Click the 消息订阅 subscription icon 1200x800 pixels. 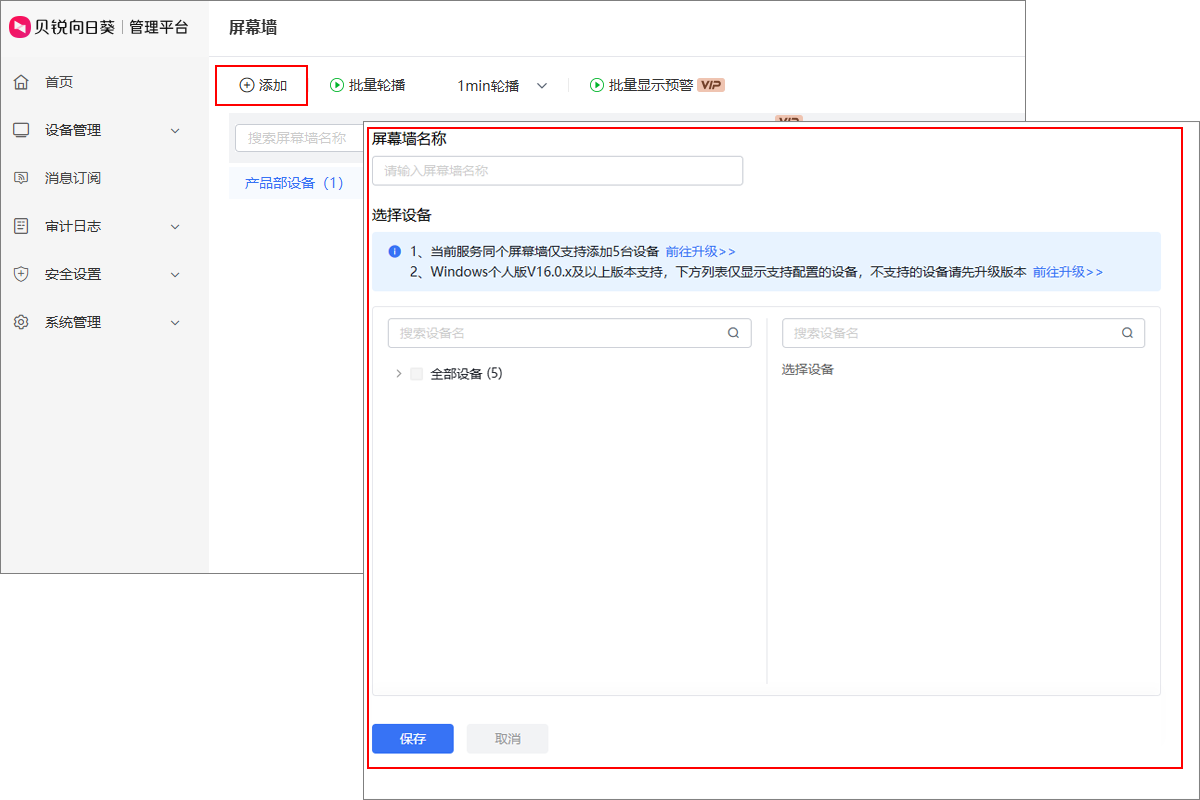click(x=22, y=177)
